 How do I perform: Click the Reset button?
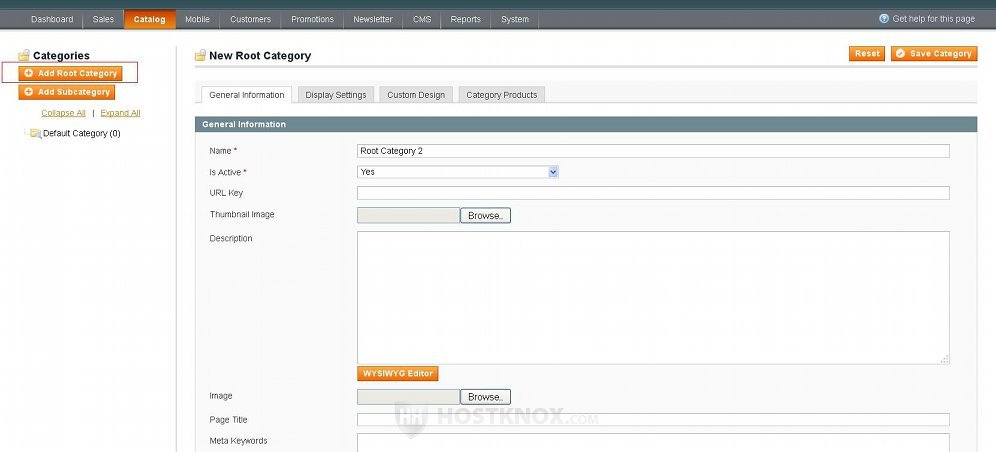pyautogui.click(x=867, y=53)
